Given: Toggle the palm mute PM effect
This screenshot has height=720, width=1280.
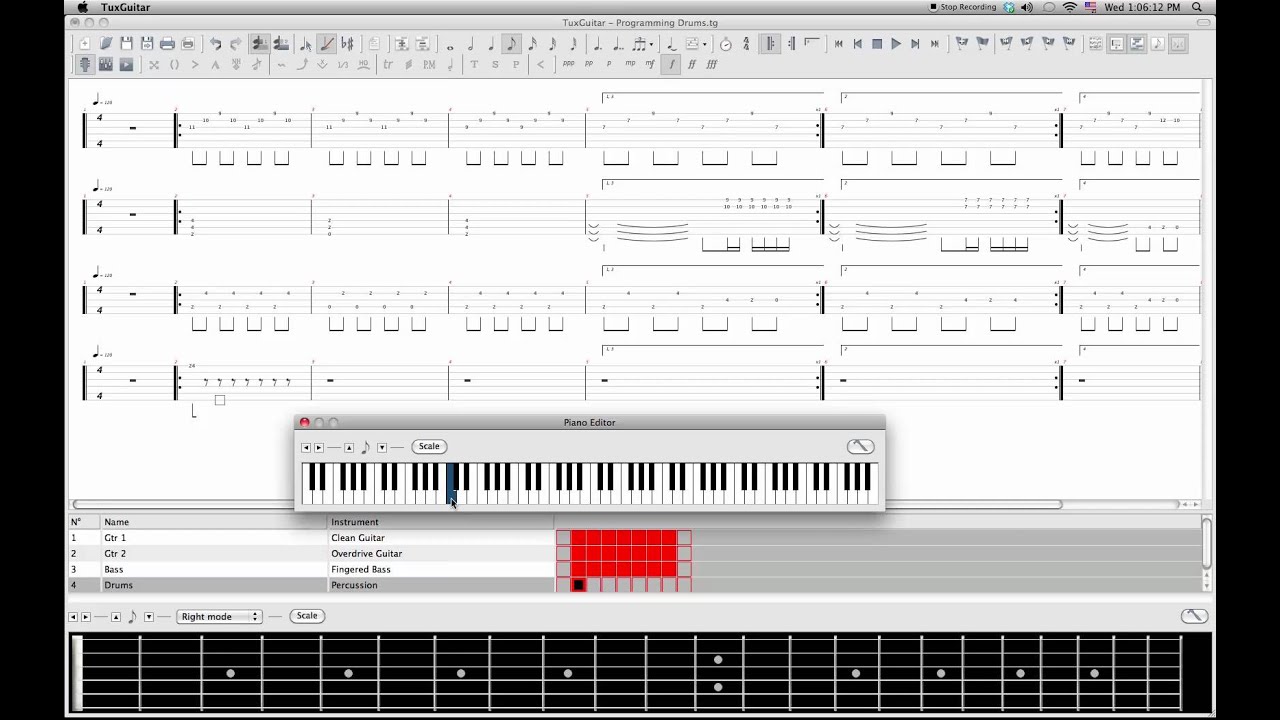Looking at the screenshot, I should 429,64.
